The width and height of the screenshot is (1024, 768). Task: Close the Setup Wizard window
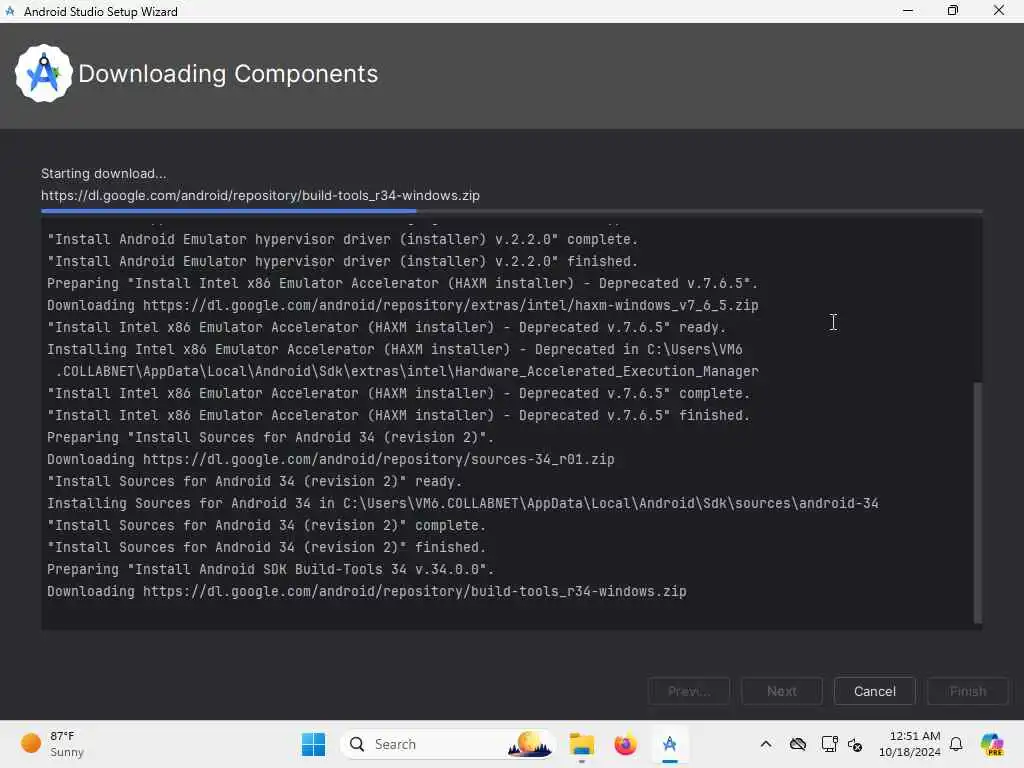tap(999, 10)
